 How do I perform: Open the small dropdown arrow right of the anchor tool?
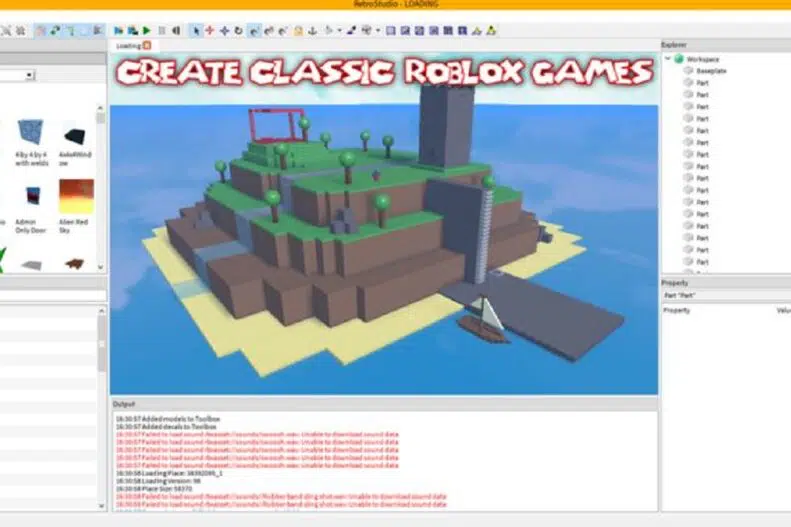point(340,31)
